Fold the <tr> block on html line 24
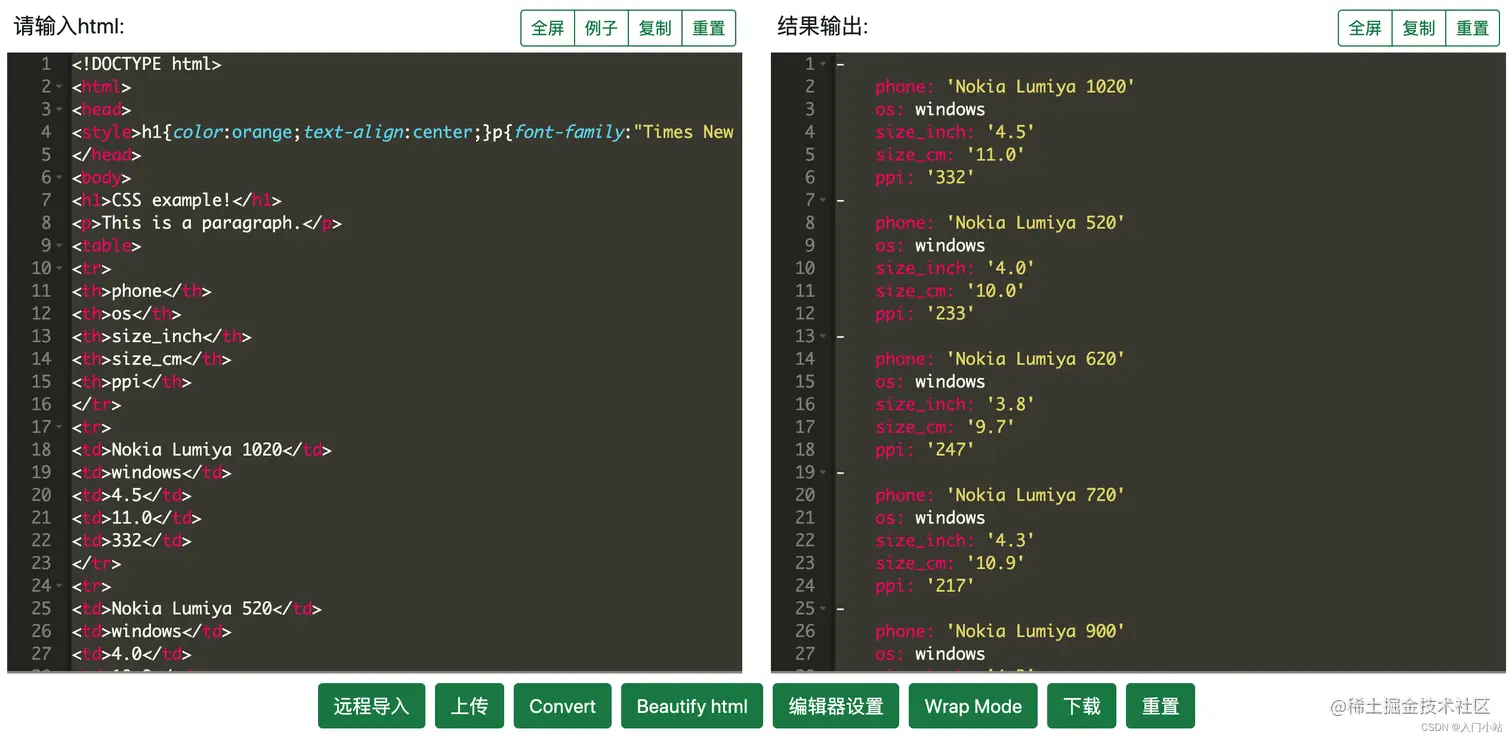This screenshot has height=738, width=1512. tap(60, 586)
